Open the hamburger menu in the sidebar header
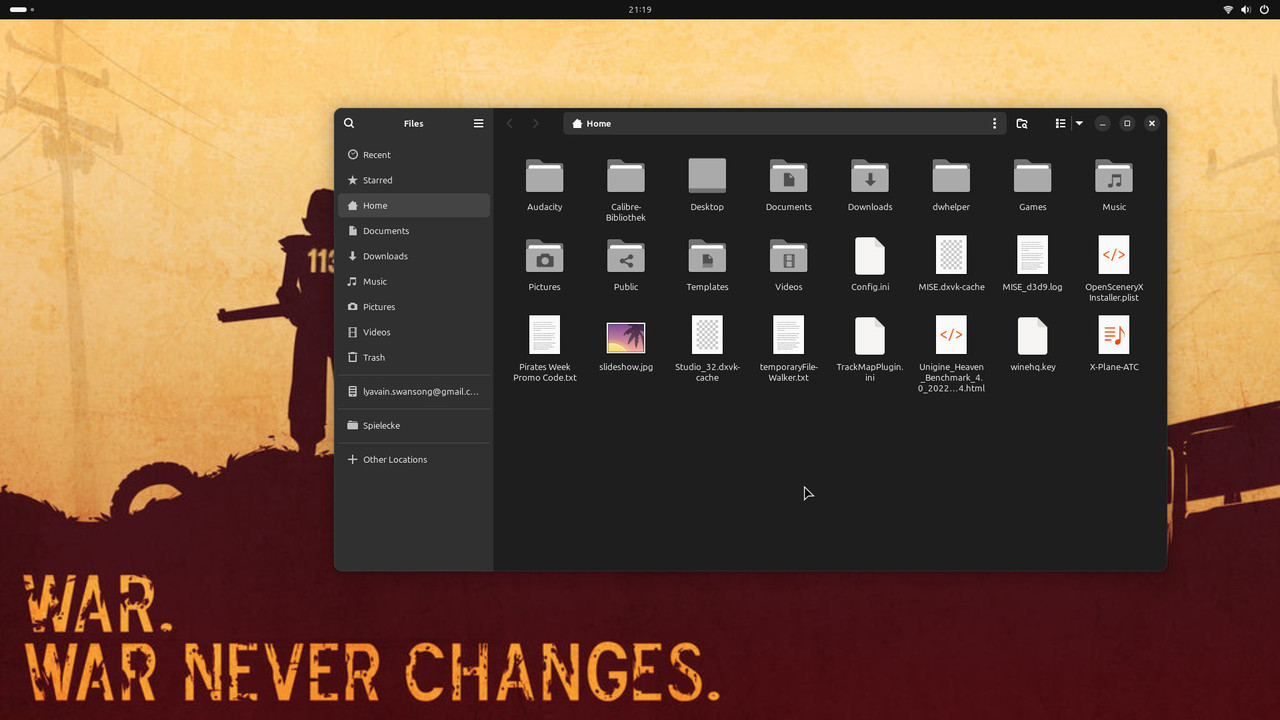 pyautogui.click(x=478, y=123)
